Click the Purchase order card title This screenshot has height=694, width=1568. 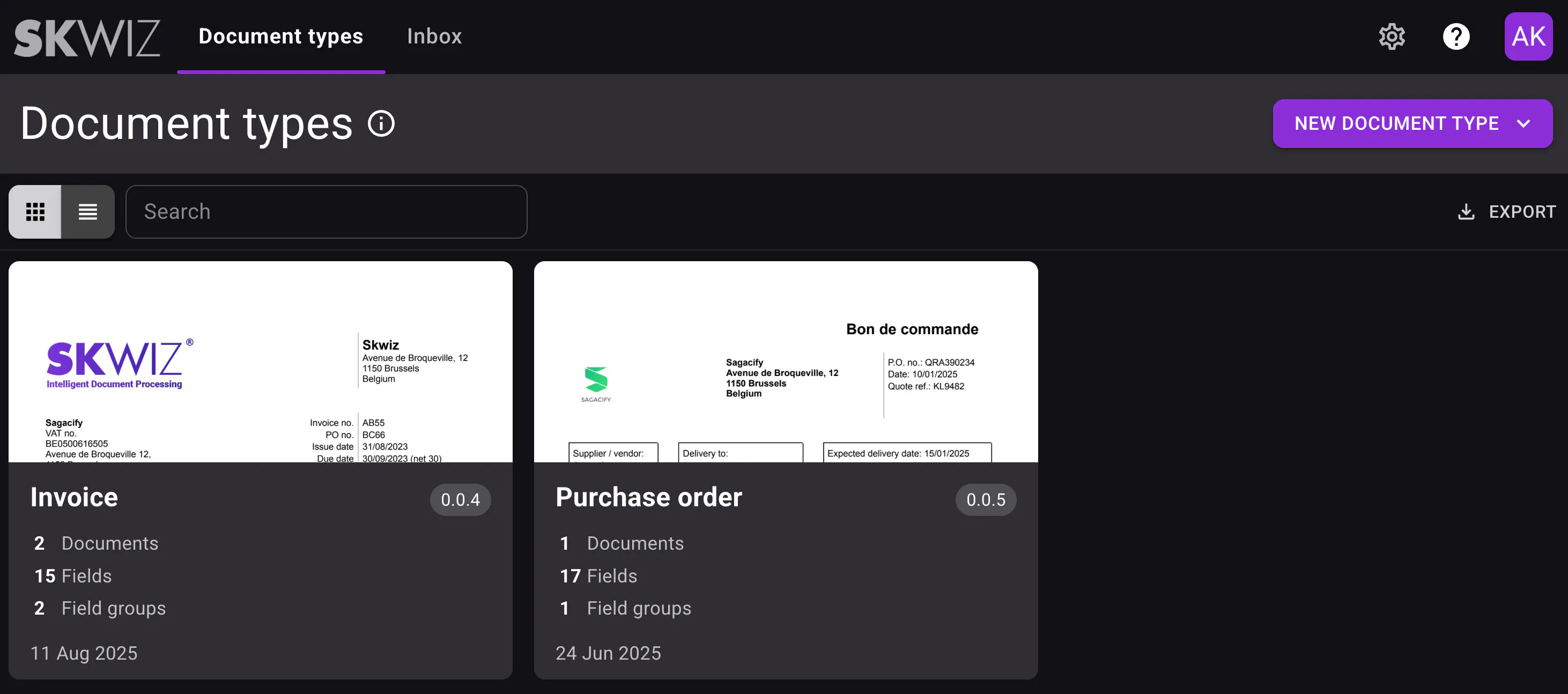[x=649, y=497]
